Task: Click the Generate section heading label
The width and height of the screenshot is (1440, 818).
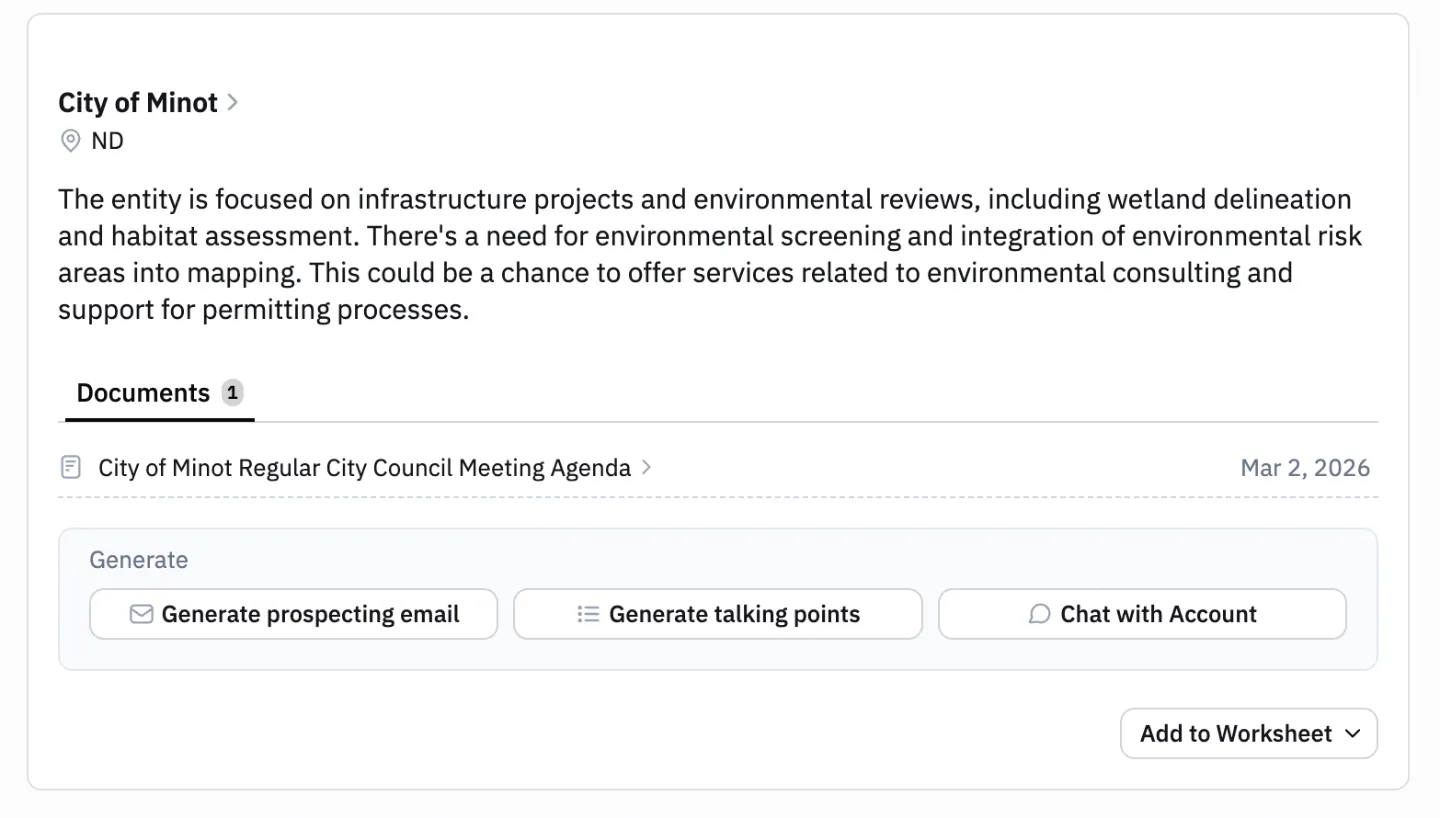Action: tap(139, 560)
